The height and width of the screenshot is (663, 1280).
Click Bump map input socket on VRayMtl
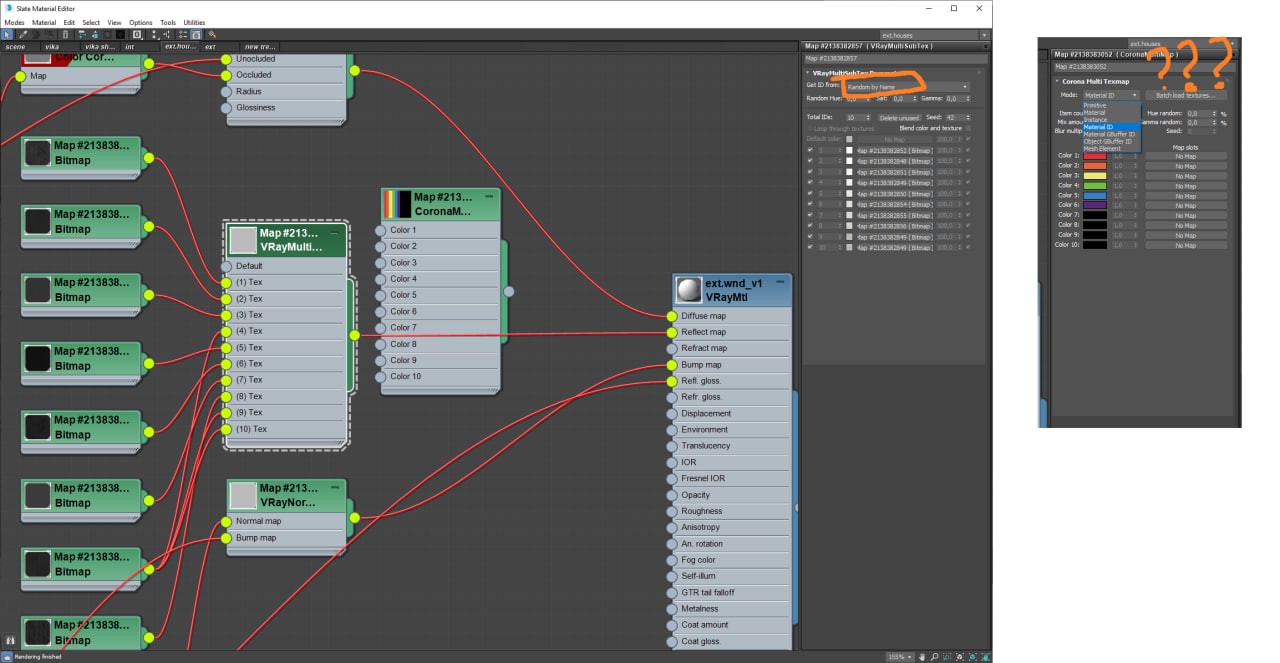pos(672,365)
